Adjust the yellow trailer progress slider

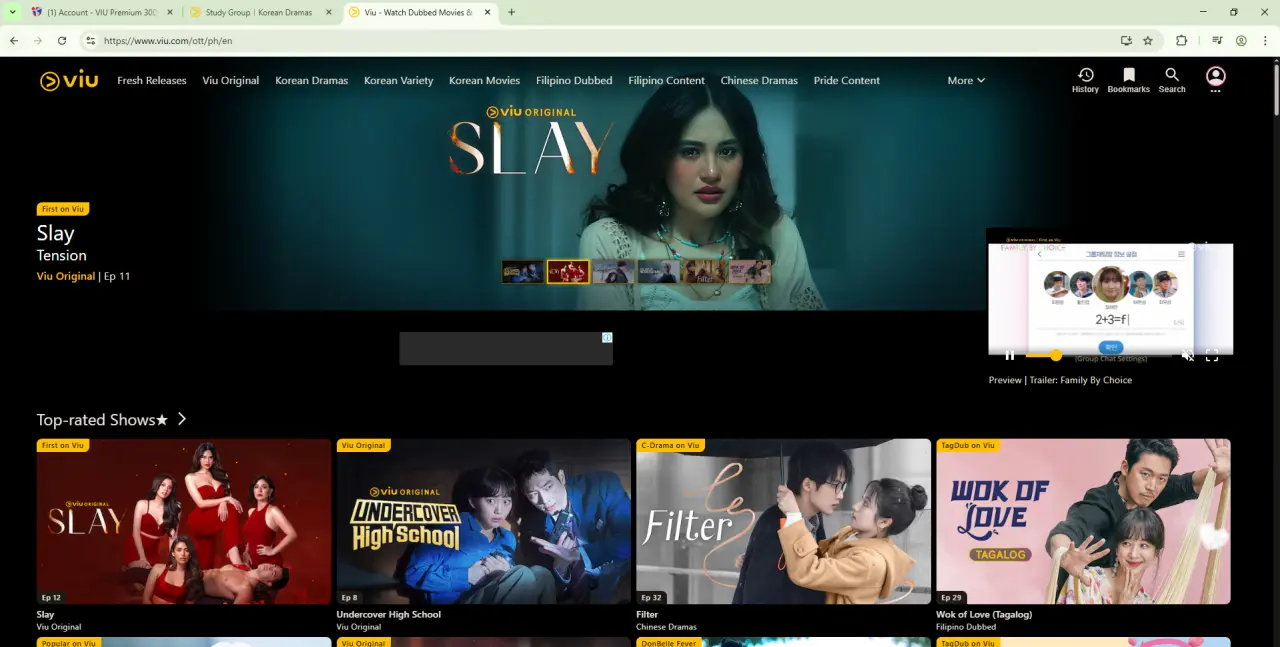pos(1056,355)
